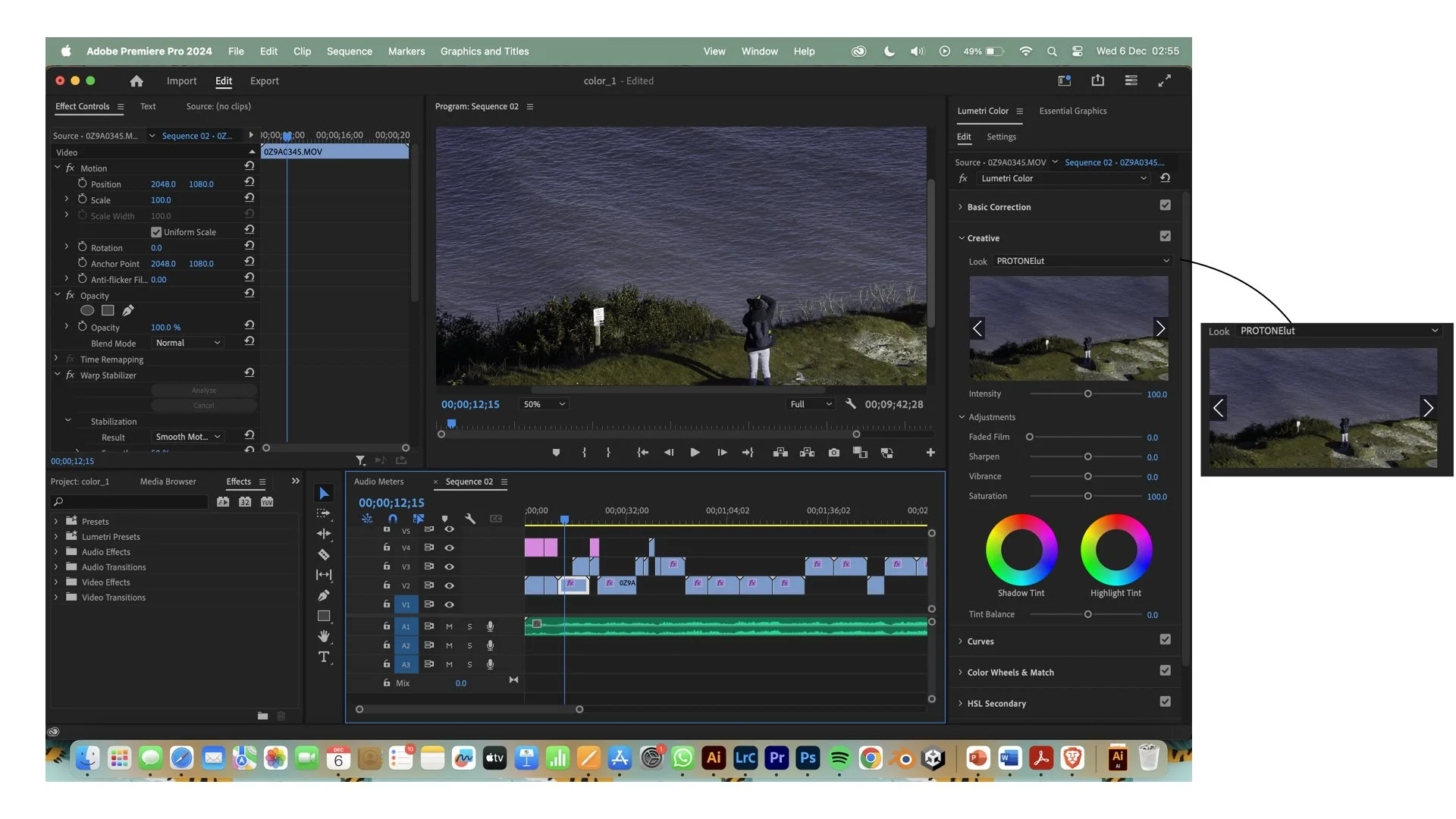Select the Hand tool
This screenshot has width=1456, height=819.
tap(324, 636)
